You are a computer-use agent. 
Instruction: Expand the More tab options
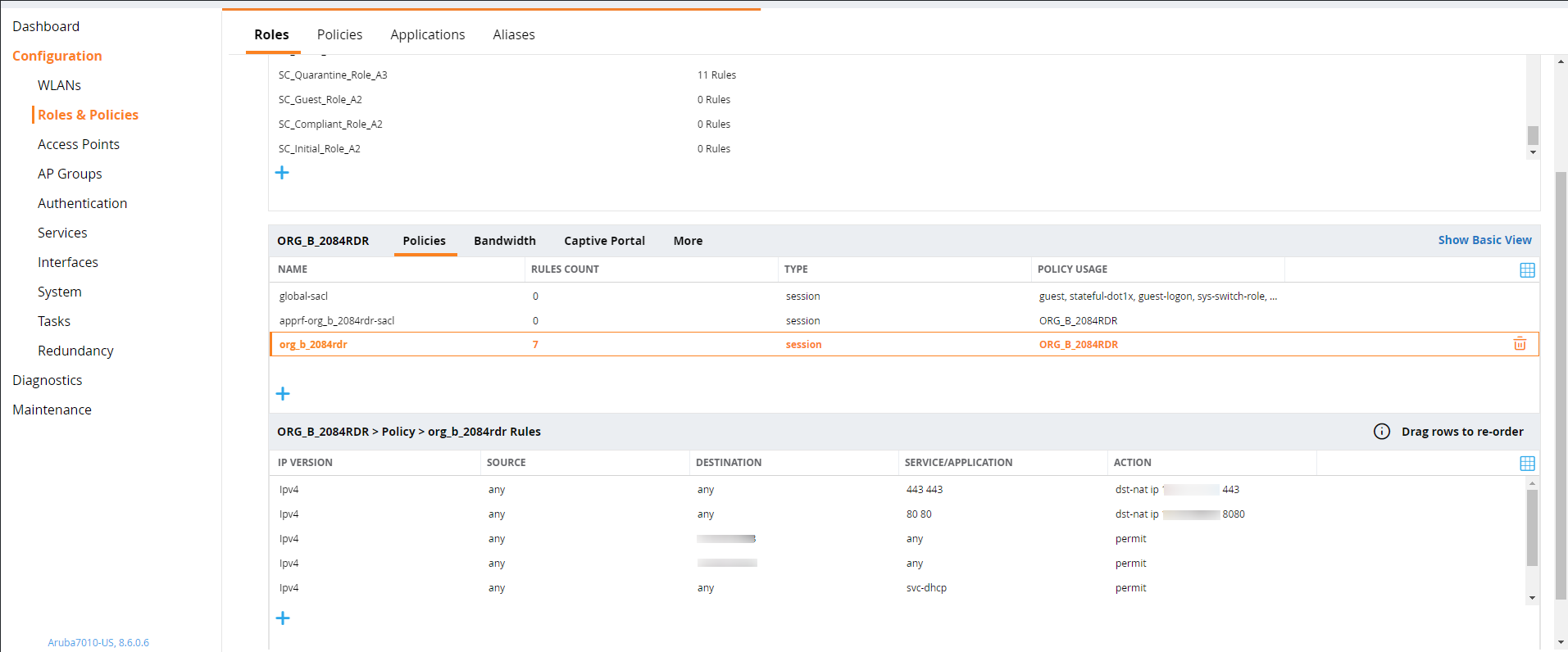[x=688, y=241]
